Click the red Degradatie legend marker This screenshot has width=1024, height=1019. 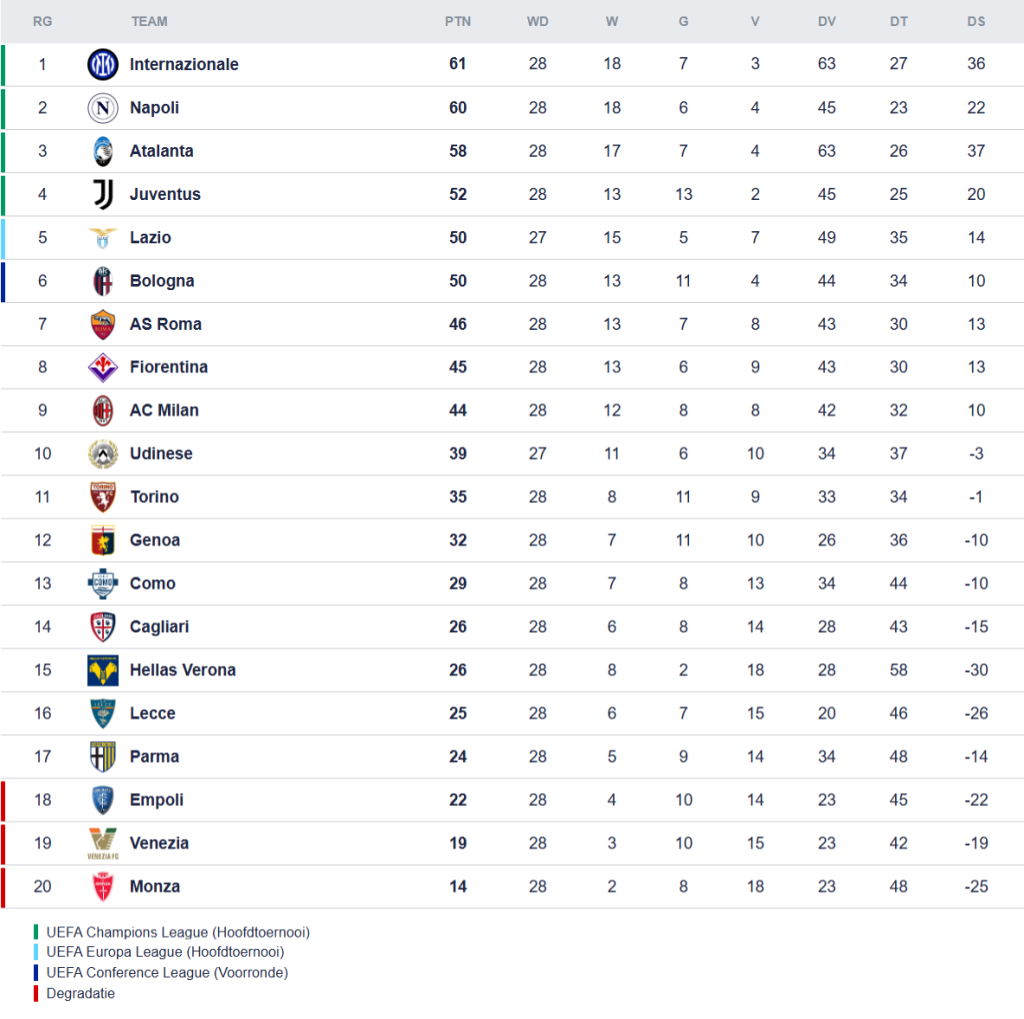coord(36,994)
